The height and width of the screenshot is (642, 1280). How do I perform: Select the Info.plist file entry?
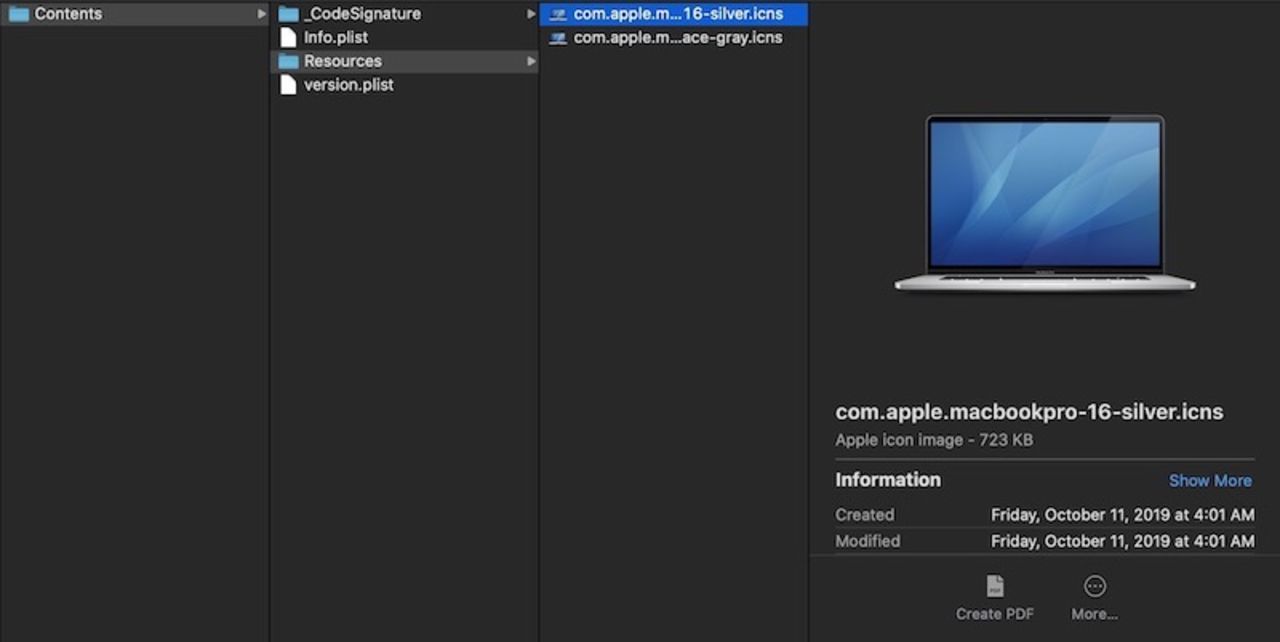click(x=335, y=37)
